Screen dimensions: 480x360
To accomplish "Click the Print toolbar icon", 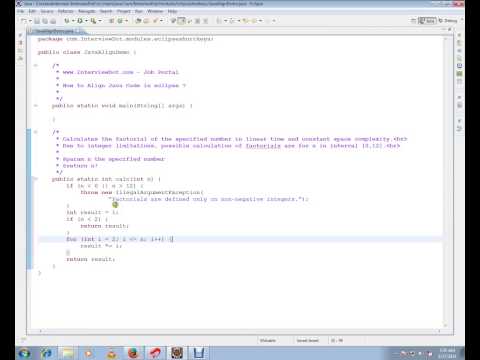I will [53, 21].
